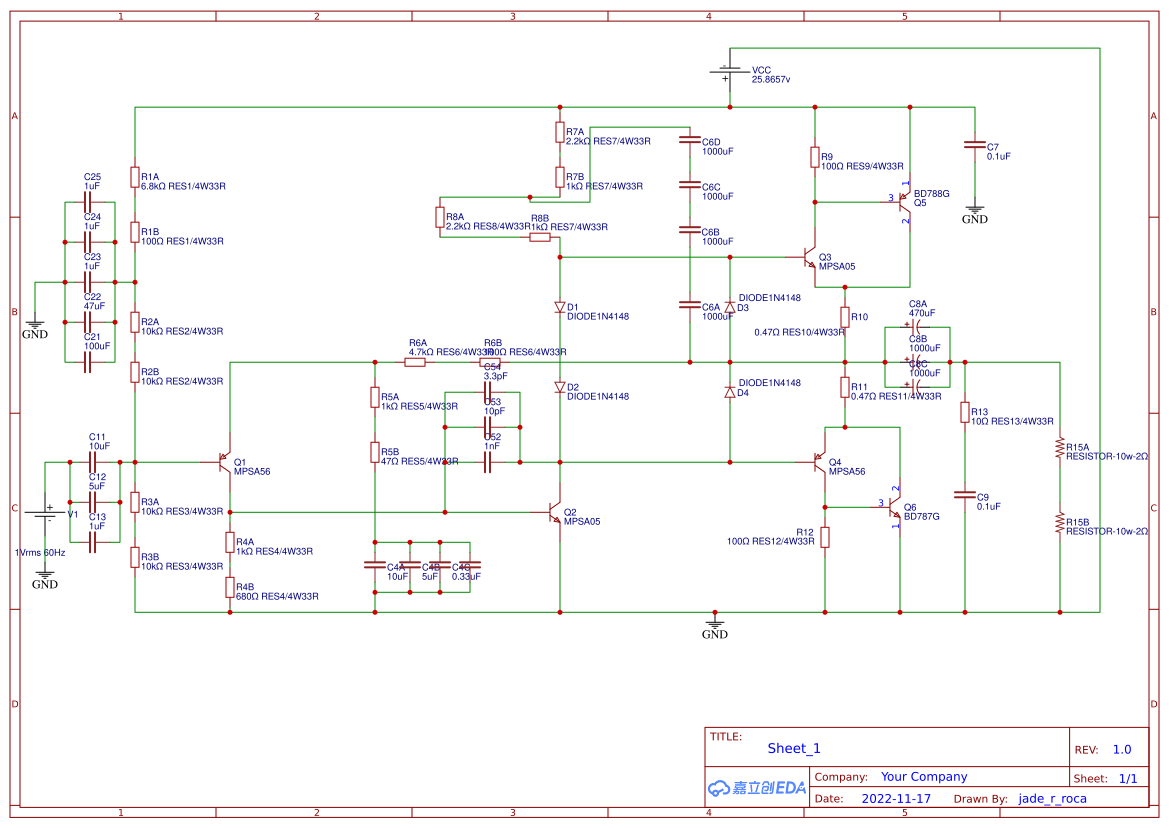
Task: Select transistor Q2 MPSA05 symbol
Action: tap(553, 512)
